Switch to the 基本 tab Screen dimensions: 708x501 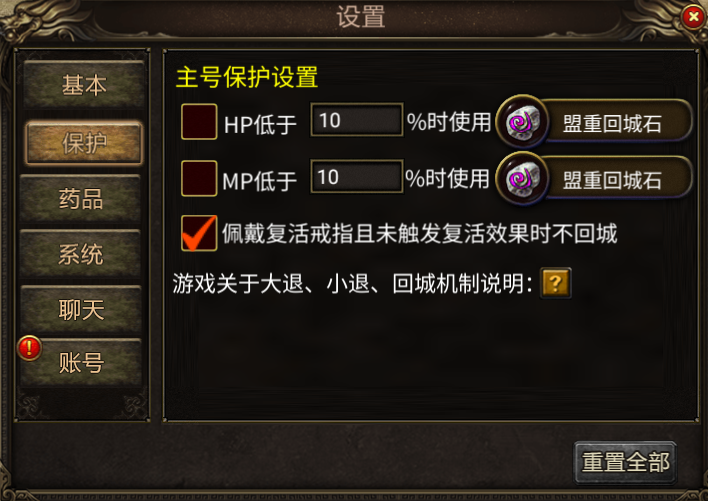(84, 84)
